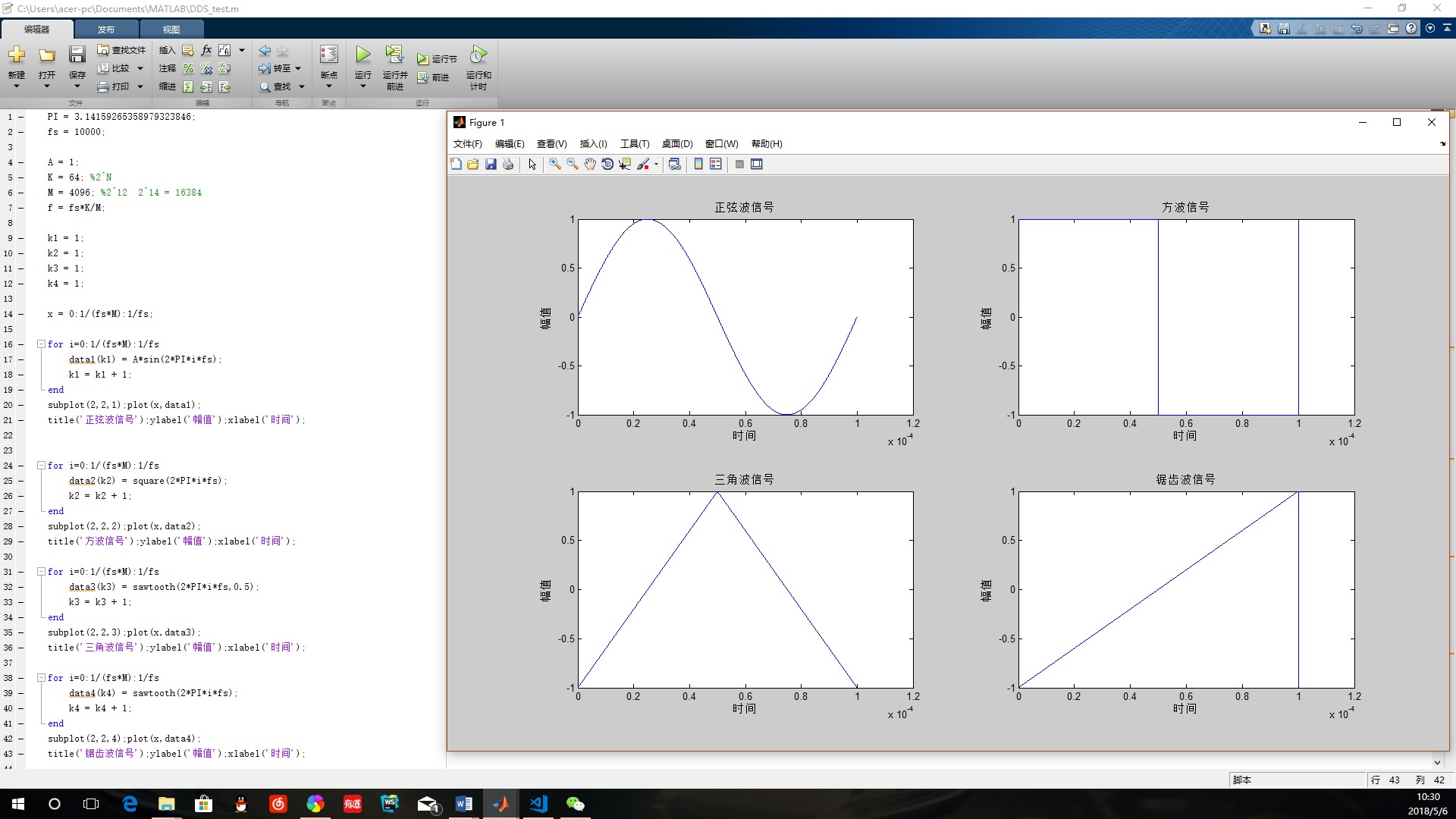Toggle the Zoom In tool in the Figure toolbar

pyautogui.click(x=555, y=165)
